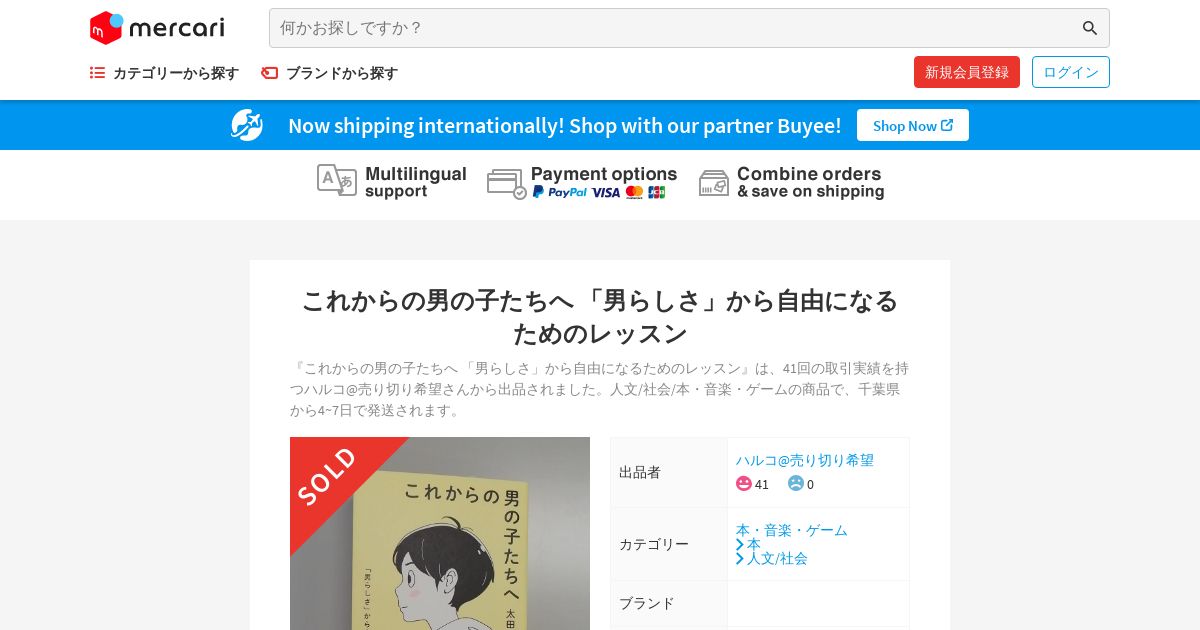Open ブランドから探す menu
The height and width of the screenshot is (630, 1200).
pos(342,73)
